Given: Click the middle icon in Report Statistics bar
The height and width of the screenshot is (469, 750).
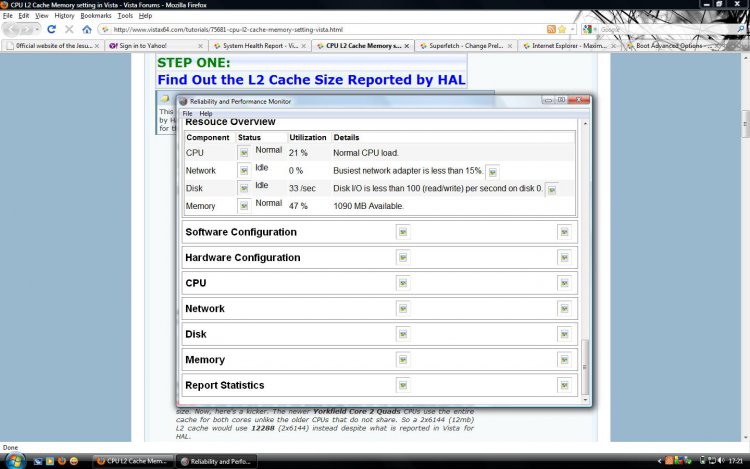Looking at the screenshot, I should (403, 385).
